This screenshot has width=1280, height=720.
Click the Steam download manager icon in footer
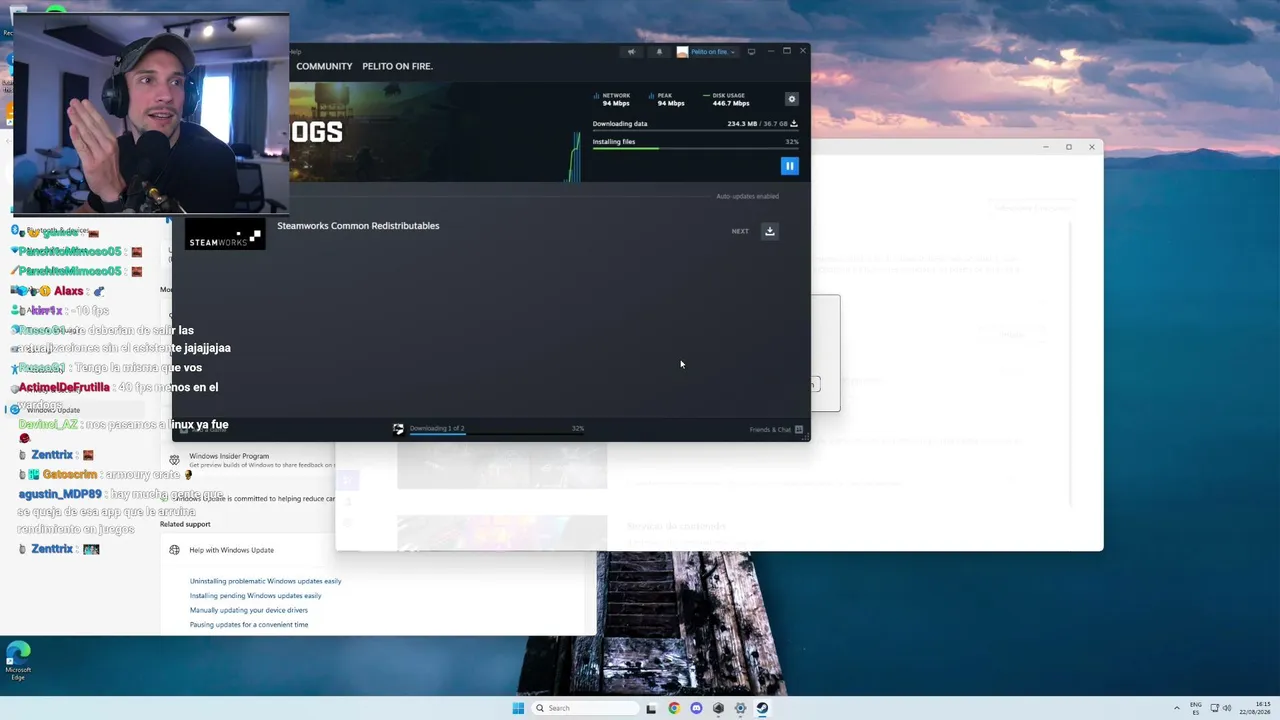tap(398, 429)
